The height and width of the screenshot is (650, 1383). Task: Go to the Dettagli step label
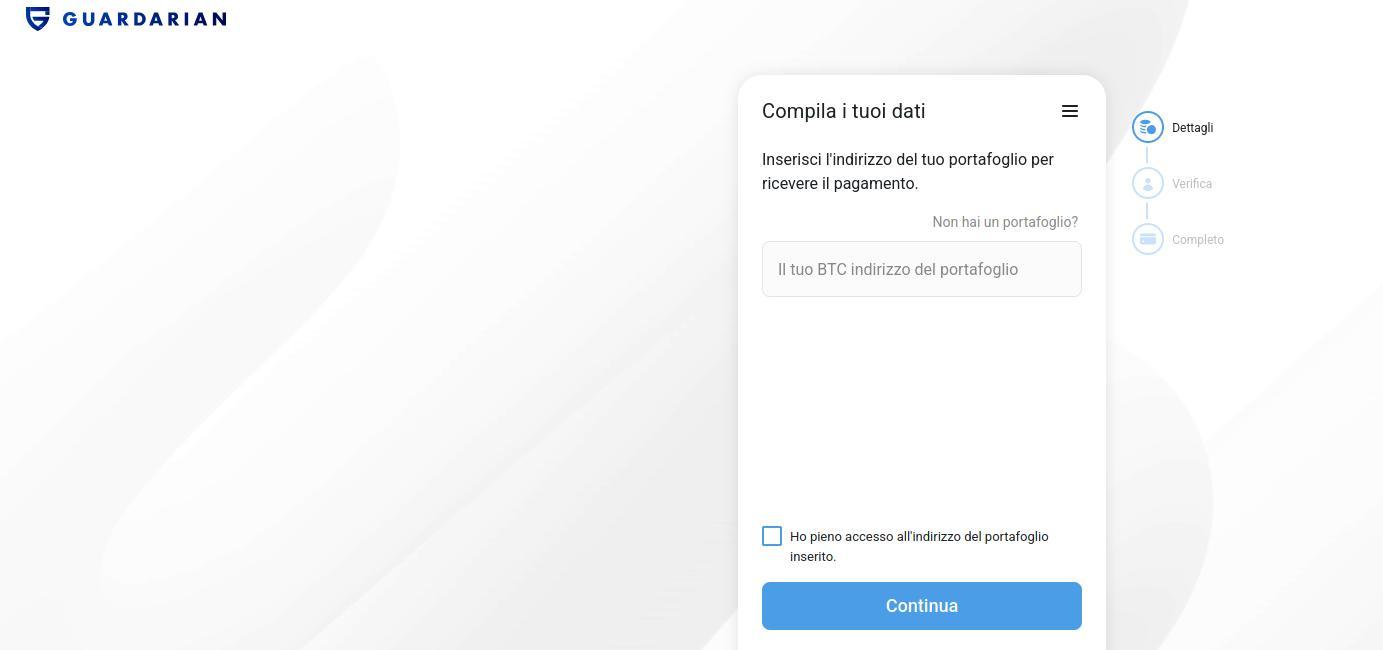[1192, 128]
